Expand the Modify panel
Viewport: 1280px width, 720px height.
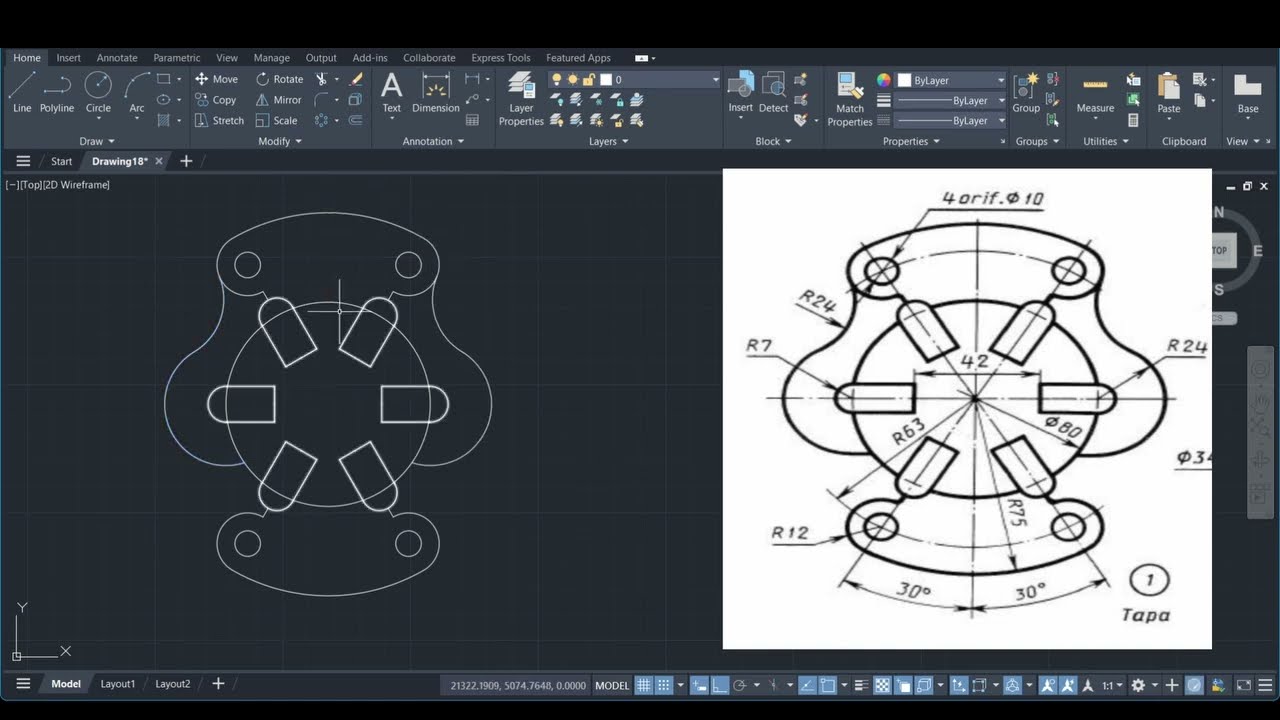point(280,141)
